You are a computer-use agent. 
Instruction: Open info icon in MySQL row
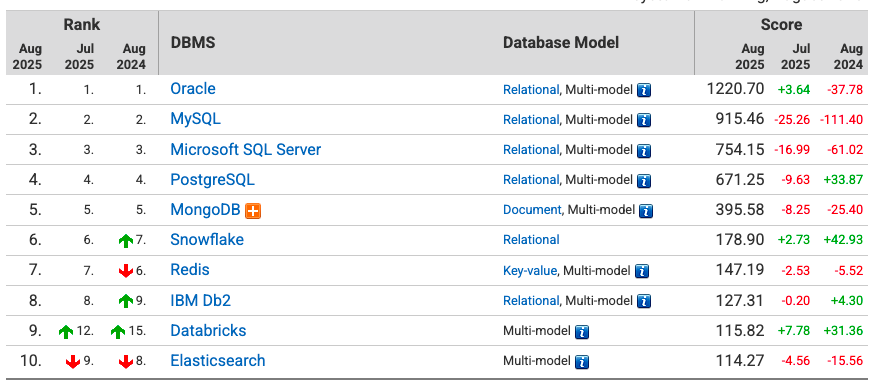pyautogui.click(x=644, y=120)
